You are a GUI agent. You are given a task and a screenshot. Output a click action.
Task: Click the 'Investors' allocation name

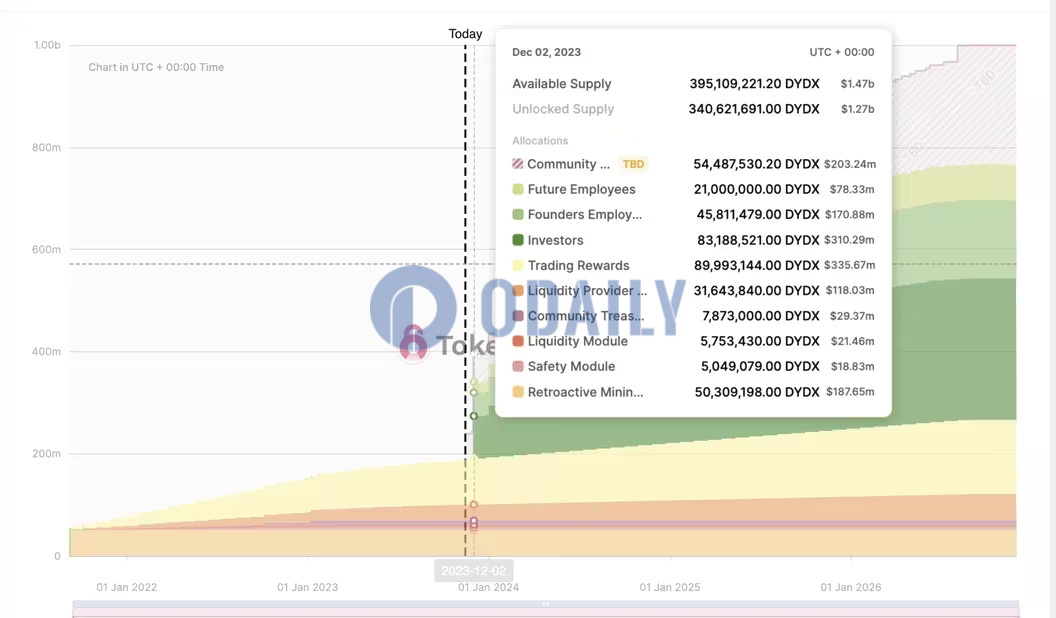[556, 240]
